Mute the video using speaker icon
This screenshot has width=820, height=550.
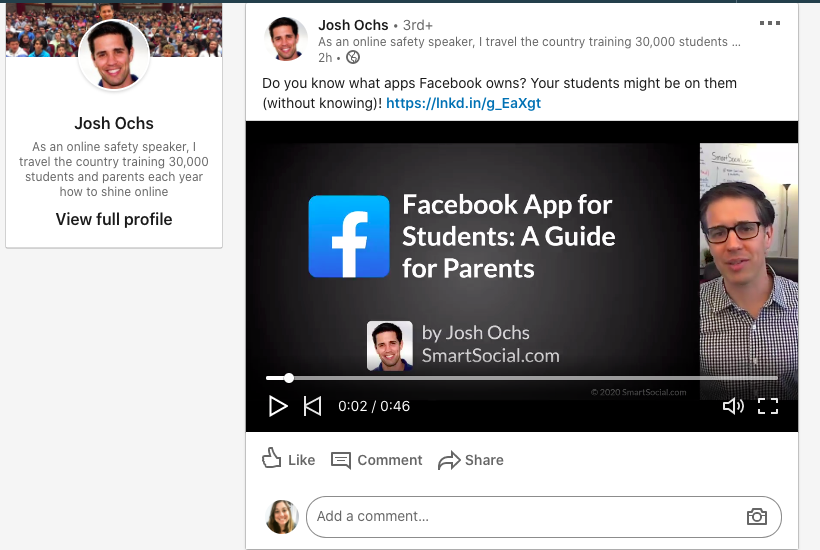click(x=733, y=406)
